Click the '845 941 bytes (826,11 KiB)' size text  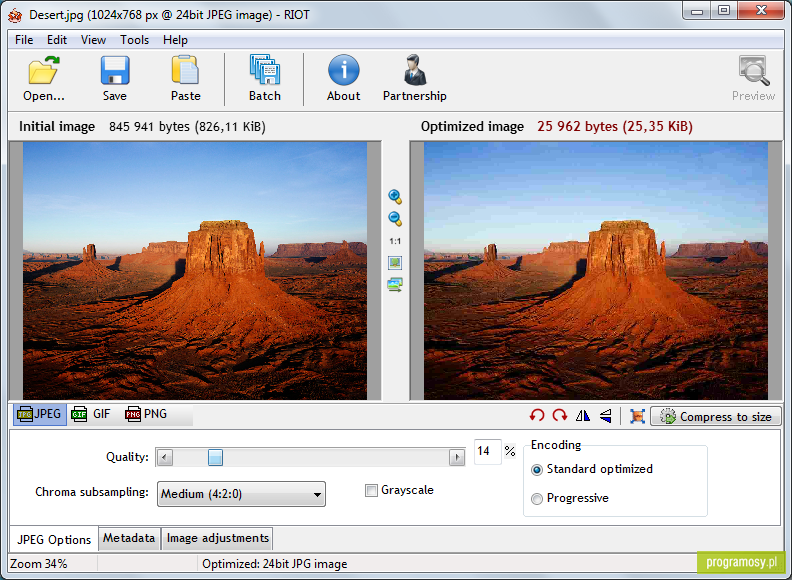[x=187, y=126]
